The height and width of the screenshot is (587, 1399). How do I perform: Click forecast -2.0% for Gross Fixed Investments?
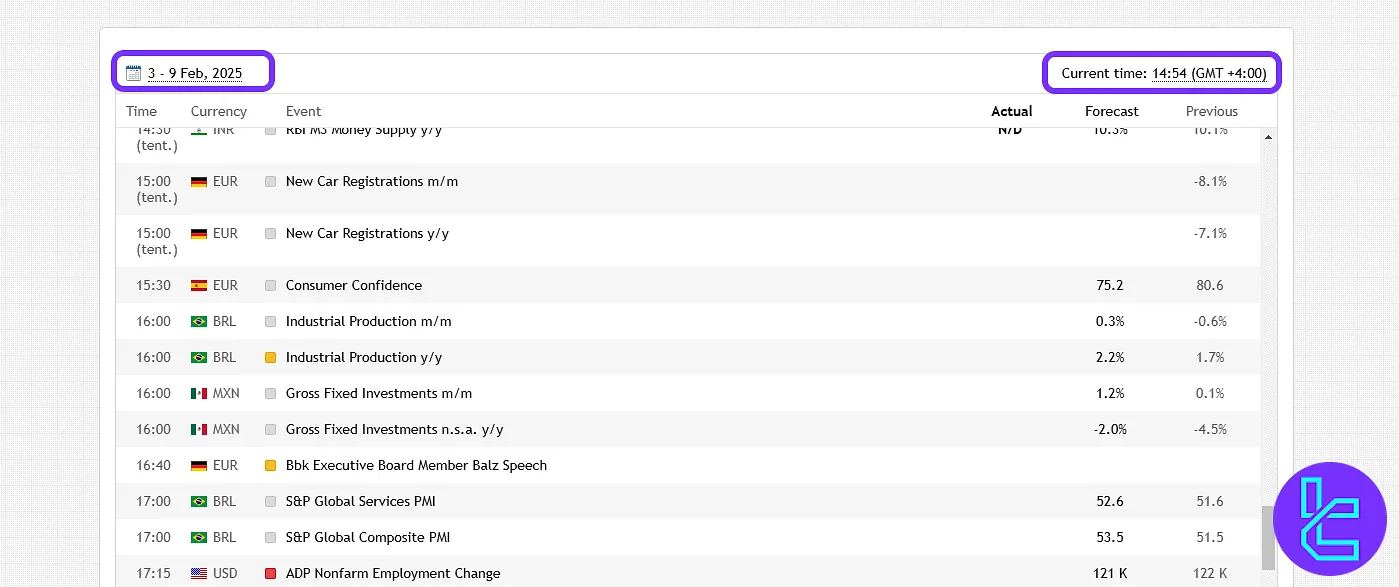pos(1110,429)
